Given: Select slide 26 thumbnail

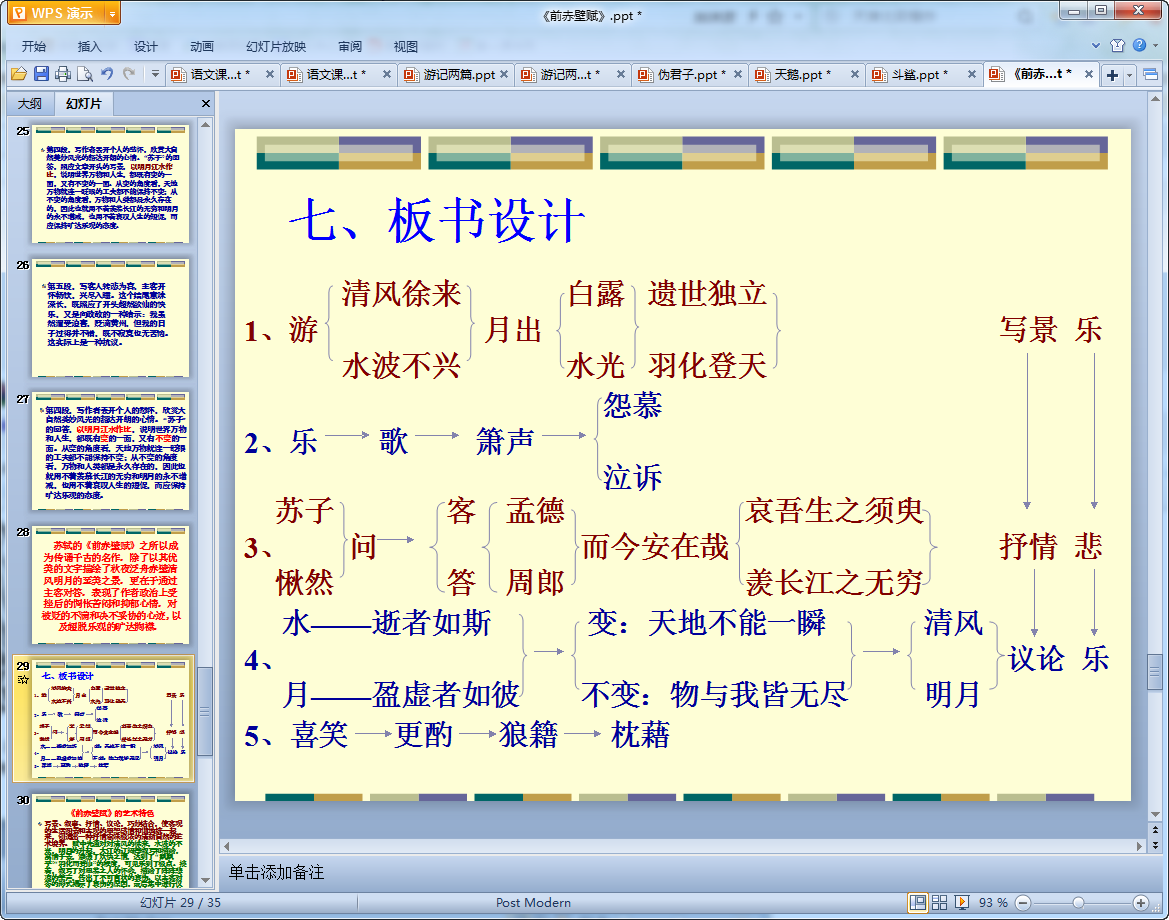Looking at the screenshot, I should (x=110, y=318).
